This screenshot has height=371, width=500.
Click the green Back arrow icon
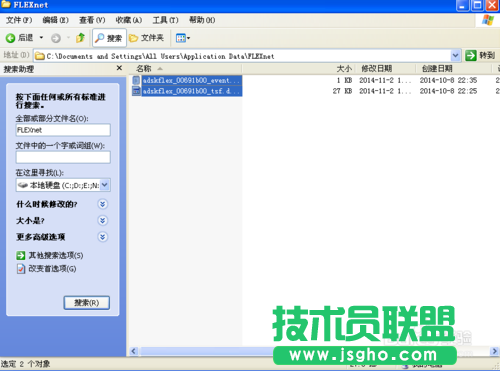click(x=10, y=38)
